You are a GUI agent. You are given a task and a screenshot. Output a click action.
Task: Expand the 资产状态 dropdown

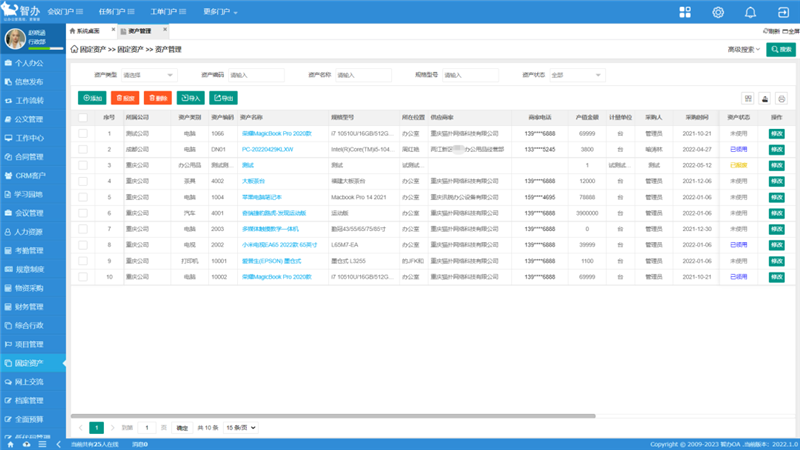(x=575, y=75)
